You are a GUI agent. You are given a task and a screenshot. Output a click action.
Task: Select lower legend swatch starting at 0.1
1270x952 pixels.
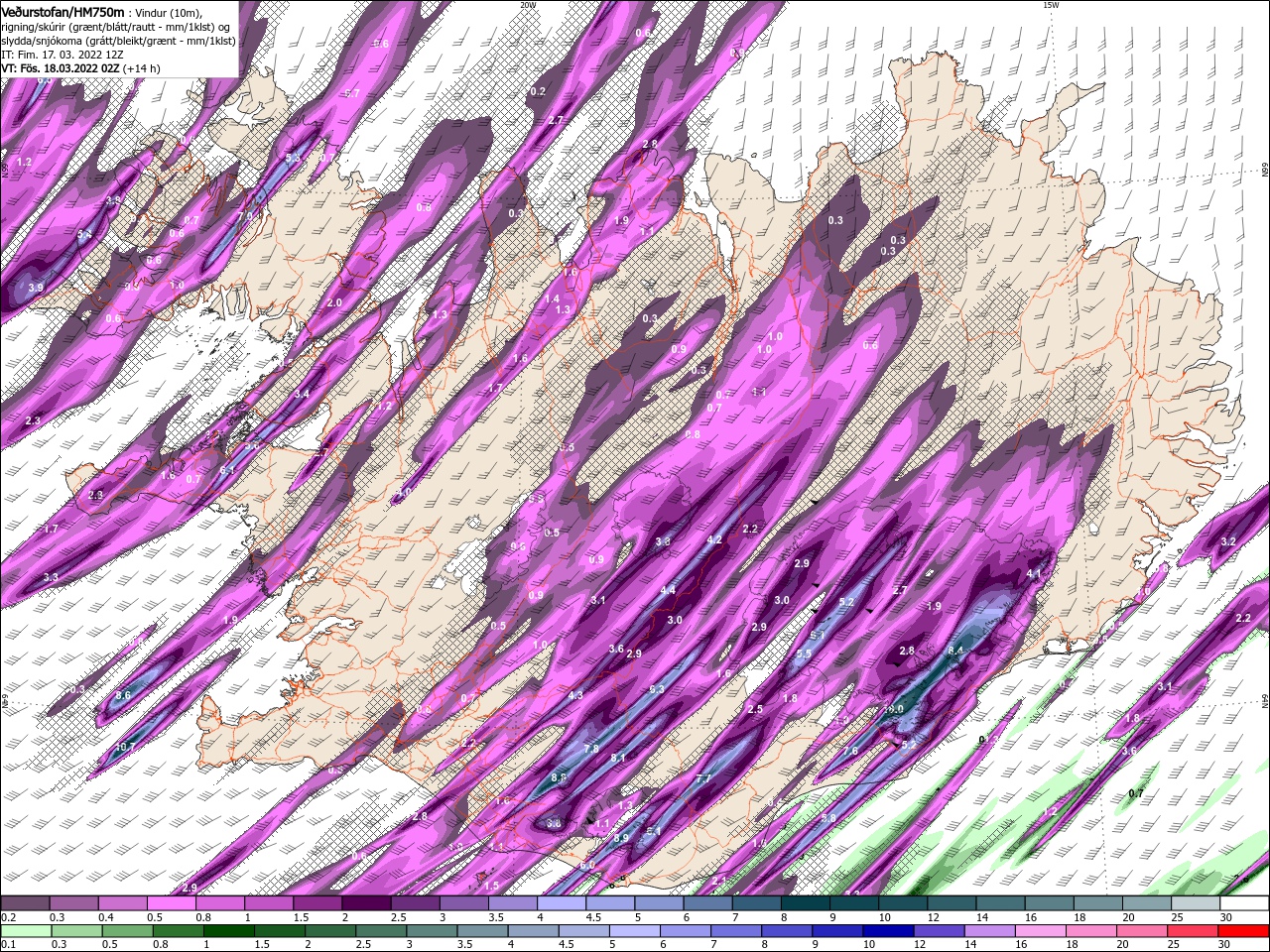coord(27,931)
